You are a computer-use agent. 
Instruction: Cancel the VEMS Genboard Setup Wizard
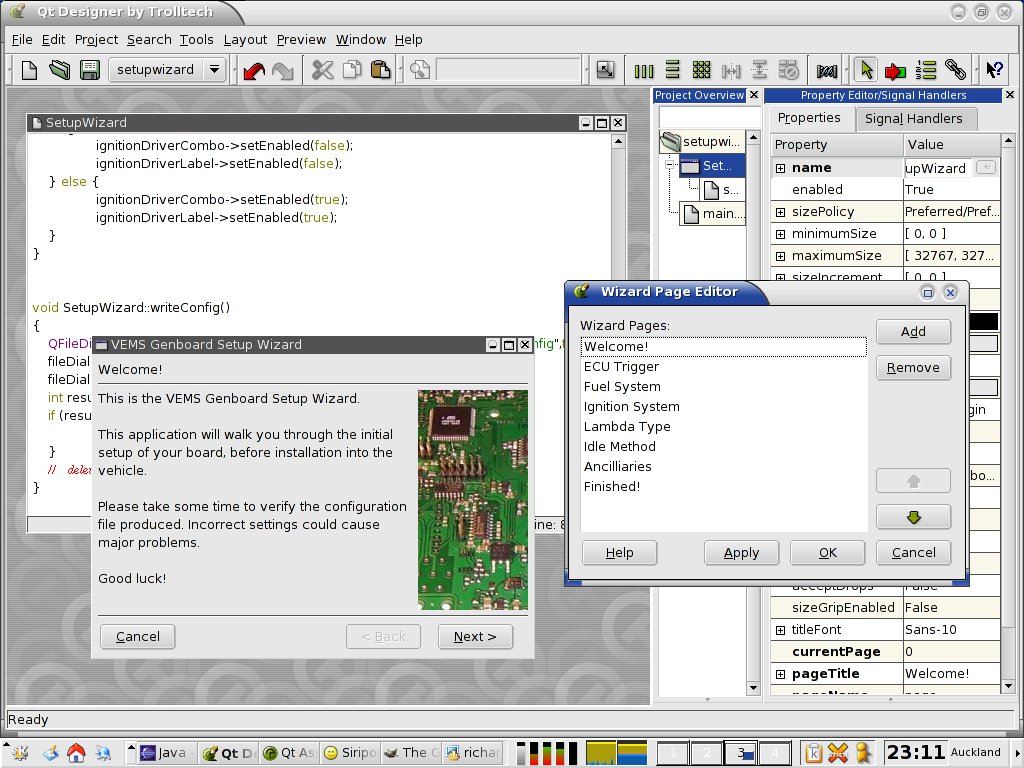(x=137, y=637)
